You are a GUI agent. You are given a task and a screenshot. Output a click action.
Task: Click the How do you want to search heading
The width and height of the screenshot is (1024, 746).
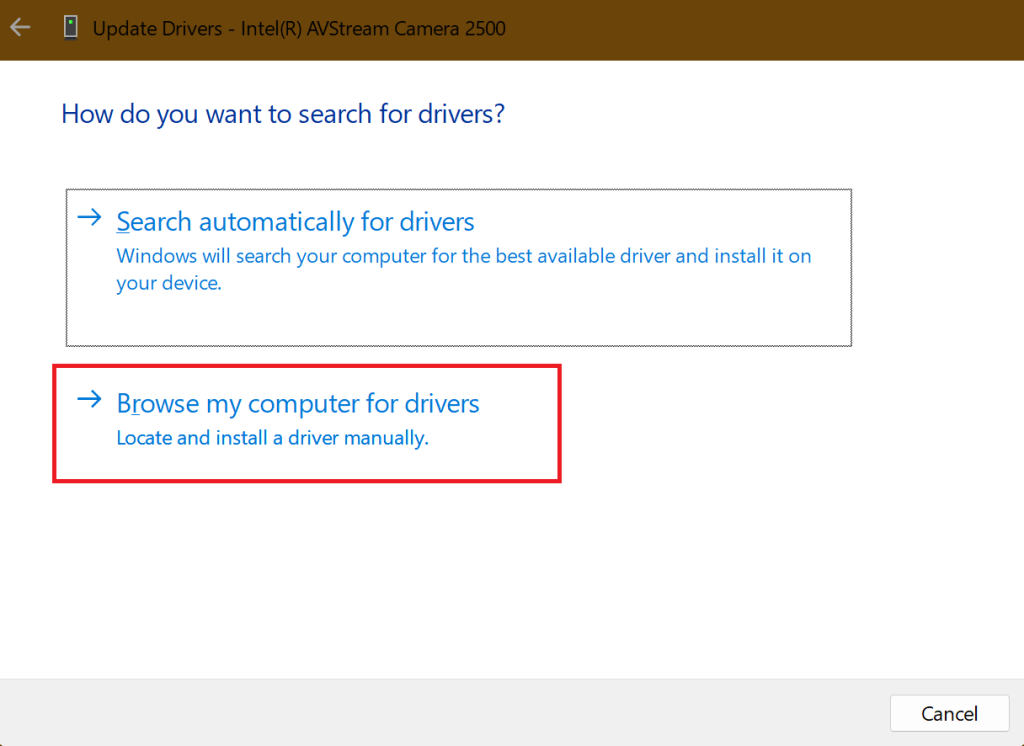pos(283,113)
